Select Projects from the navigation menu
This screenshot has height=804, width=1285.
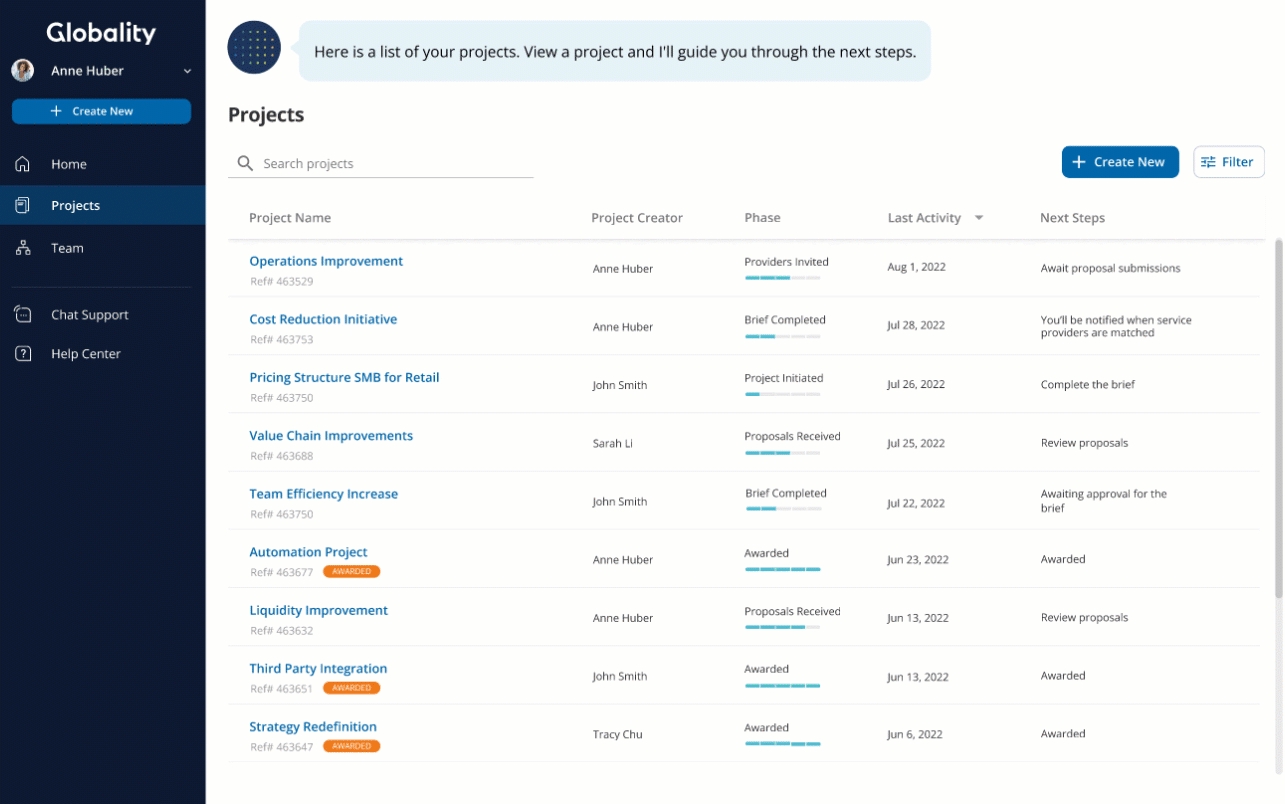point(75,205)
